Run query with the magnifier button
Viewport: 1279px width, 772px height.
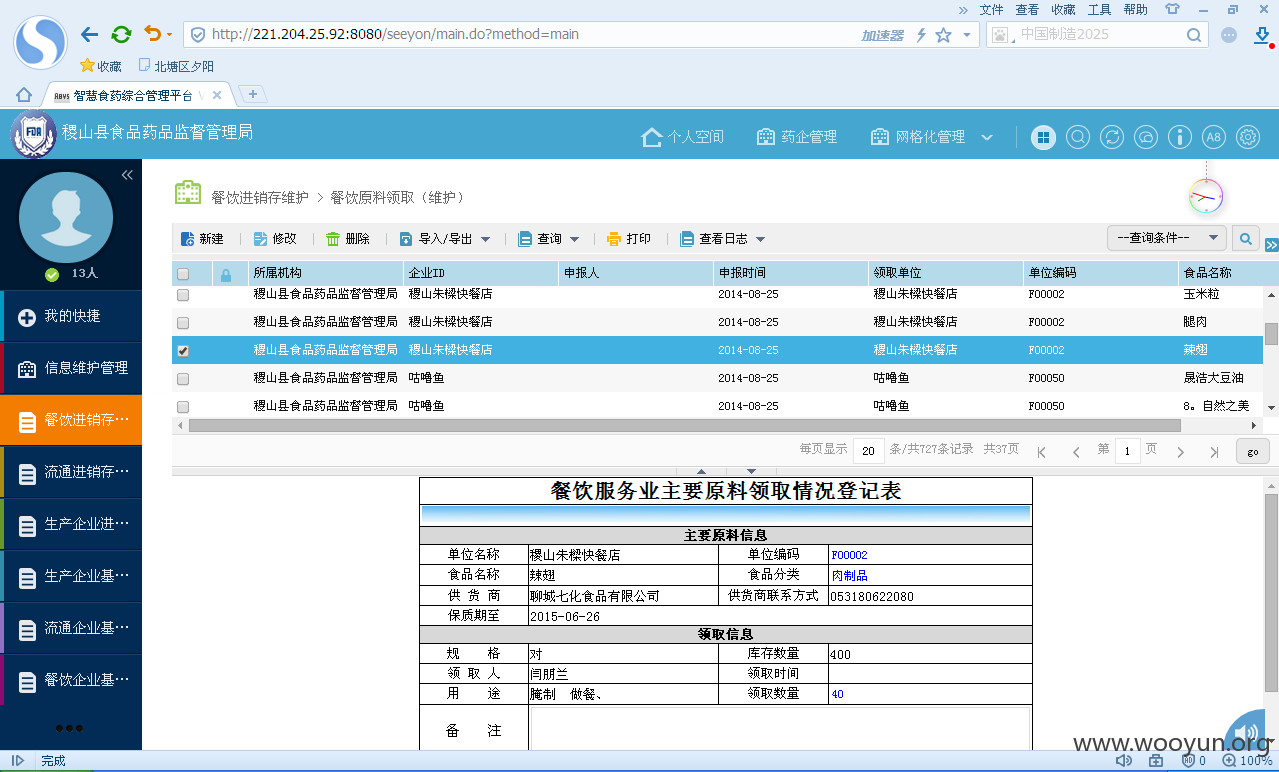1245,239
